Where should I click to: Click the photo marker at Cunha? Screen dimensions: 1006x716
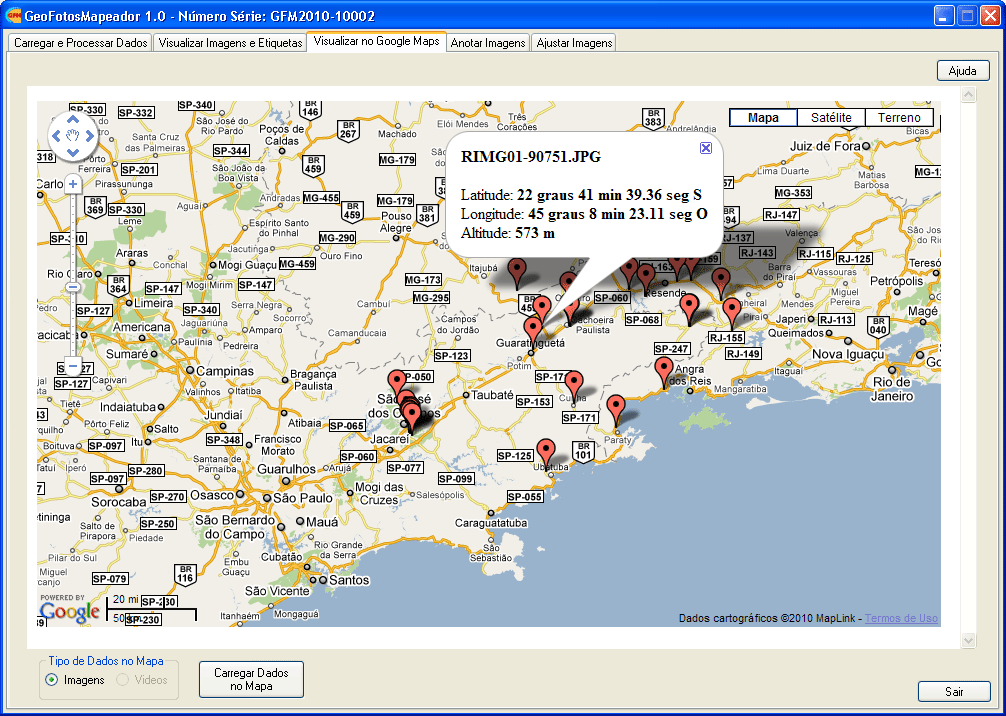click(574, 386)
